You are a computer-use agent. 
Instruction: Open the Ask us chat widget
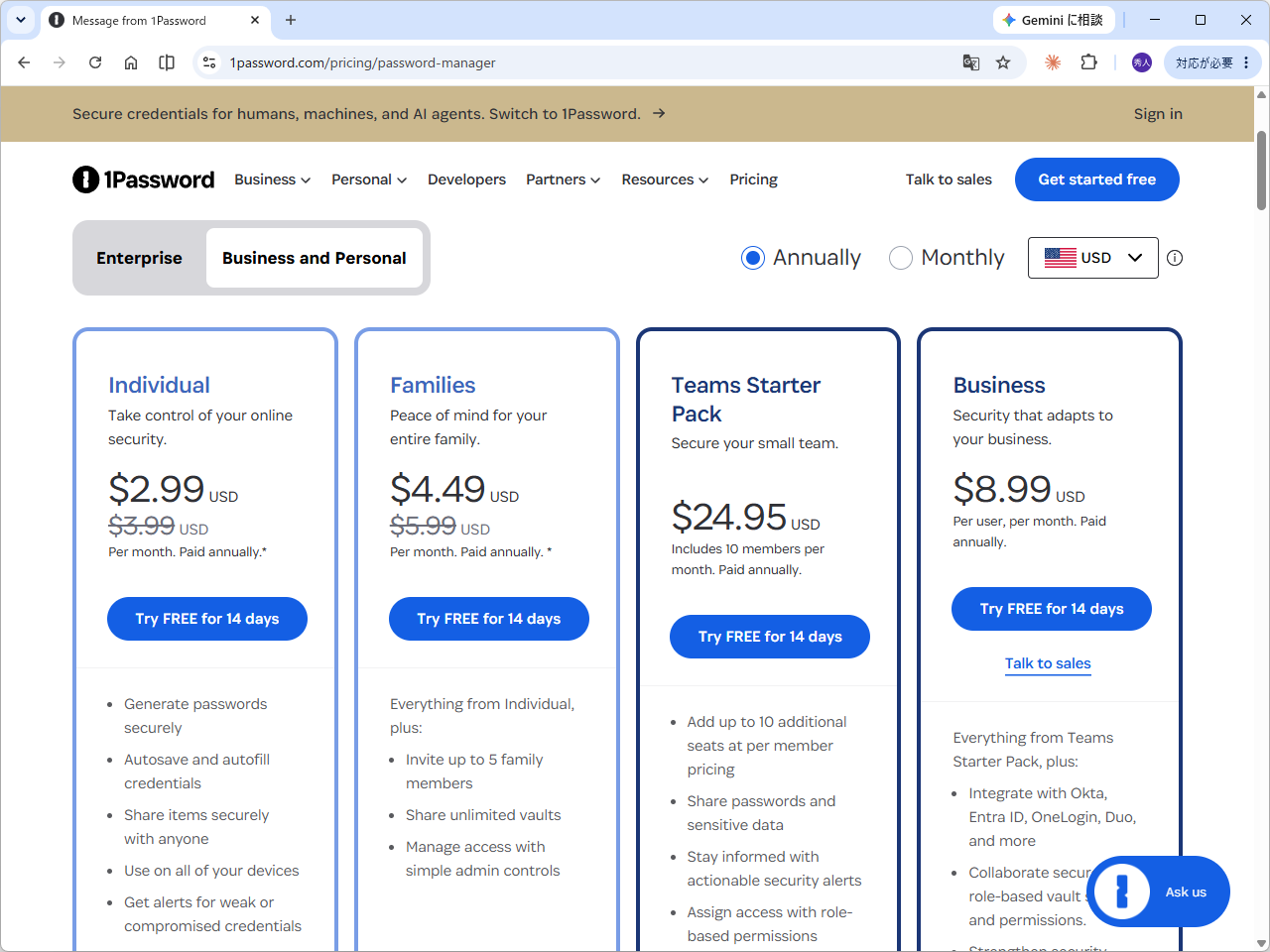[x=1159, y=892]
